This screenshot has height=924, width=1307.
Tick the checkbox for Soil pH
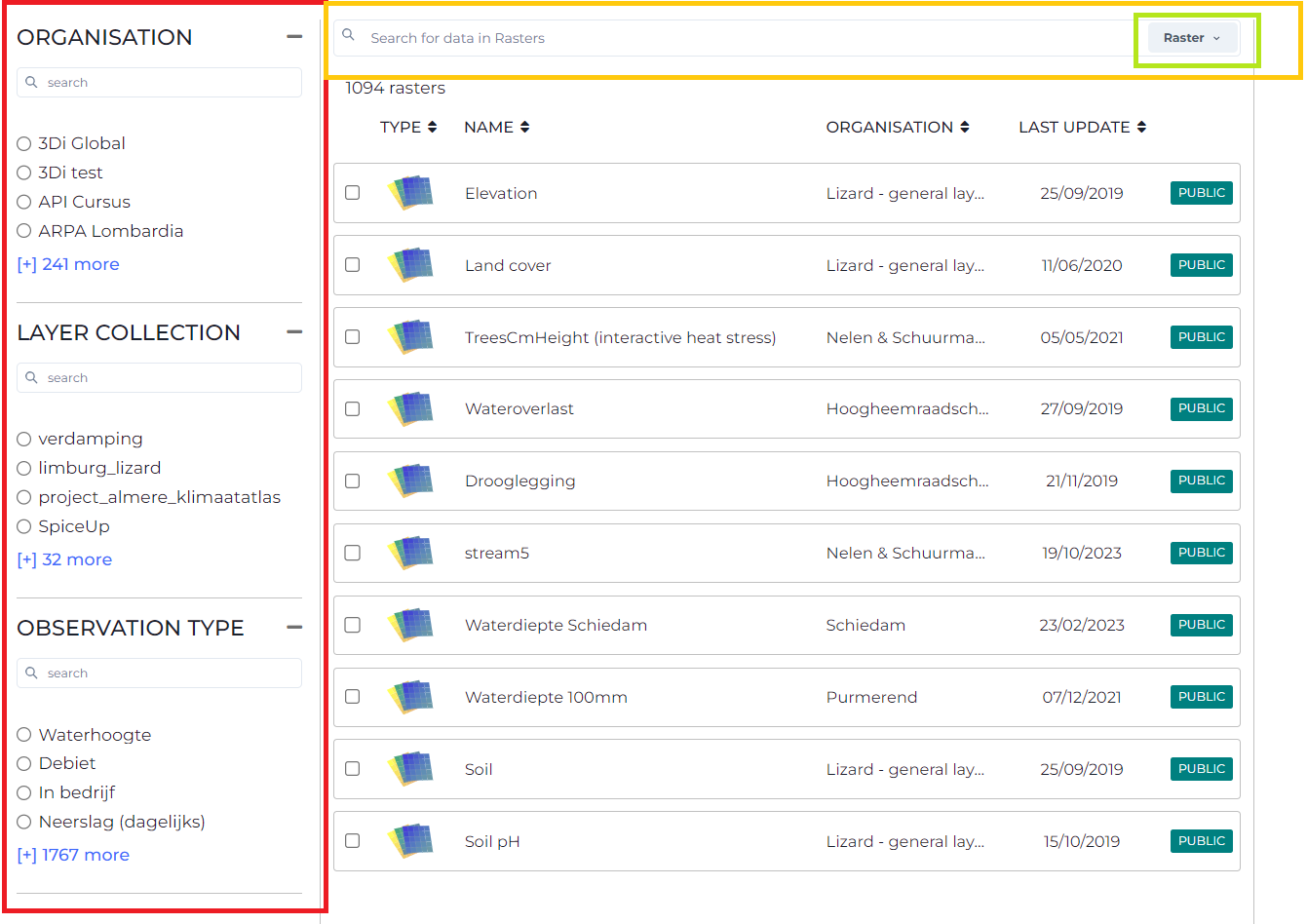[x=353, y=841]
